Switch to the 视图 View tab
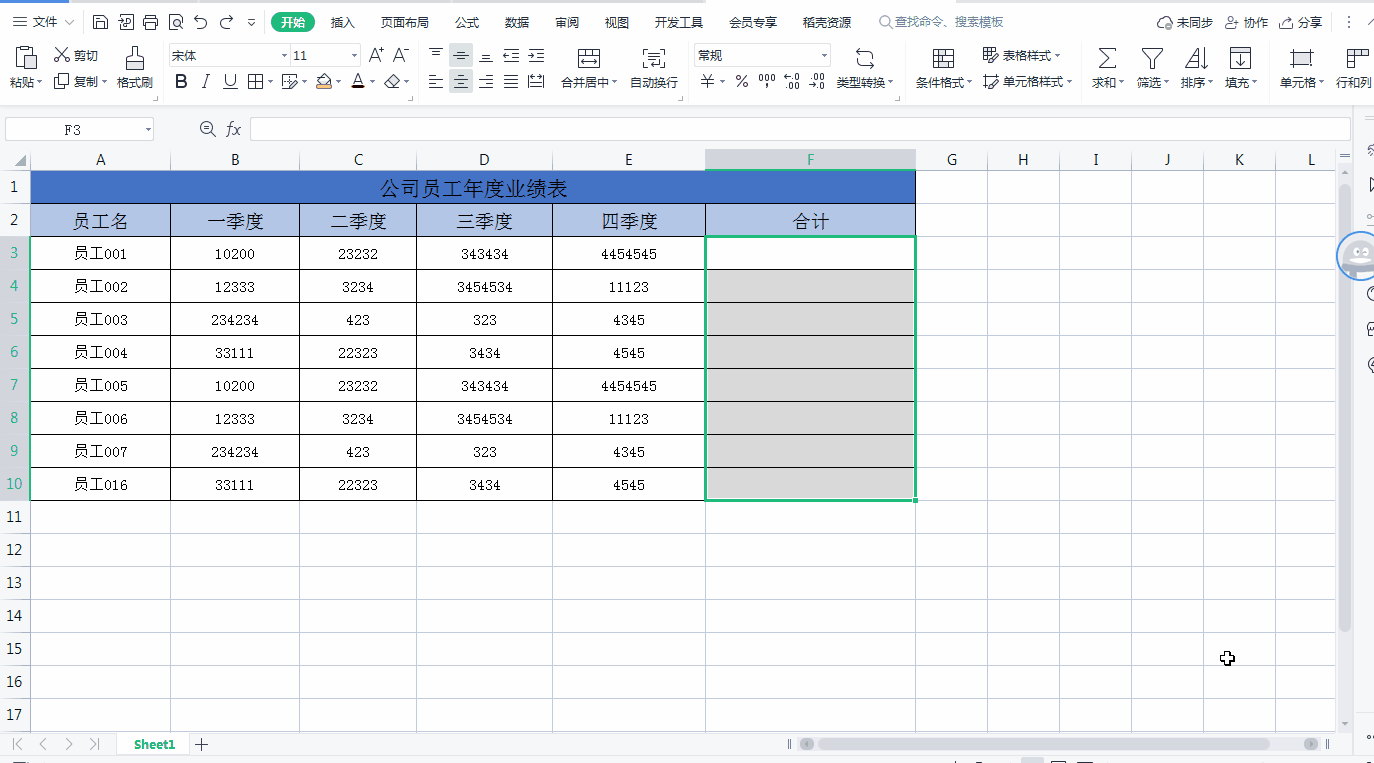 (x=617, y=22)
